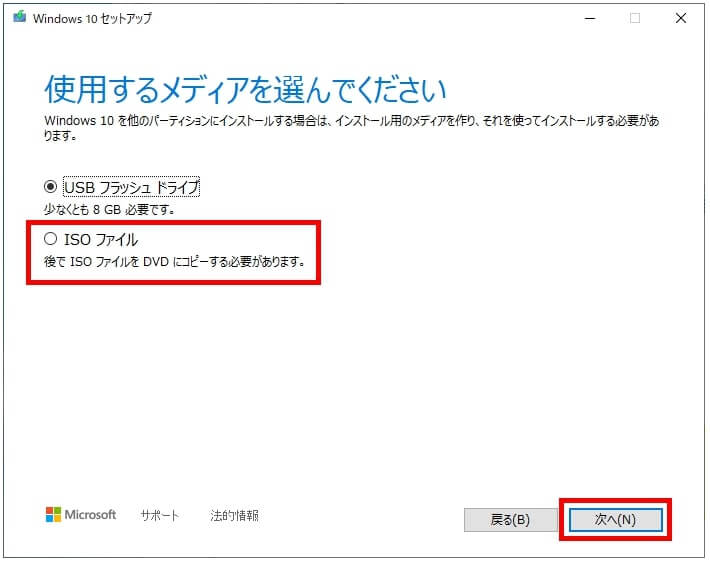Click the Windows 10 setup title bar icon
Screen dimensions: 710x562
coord(19,18)
